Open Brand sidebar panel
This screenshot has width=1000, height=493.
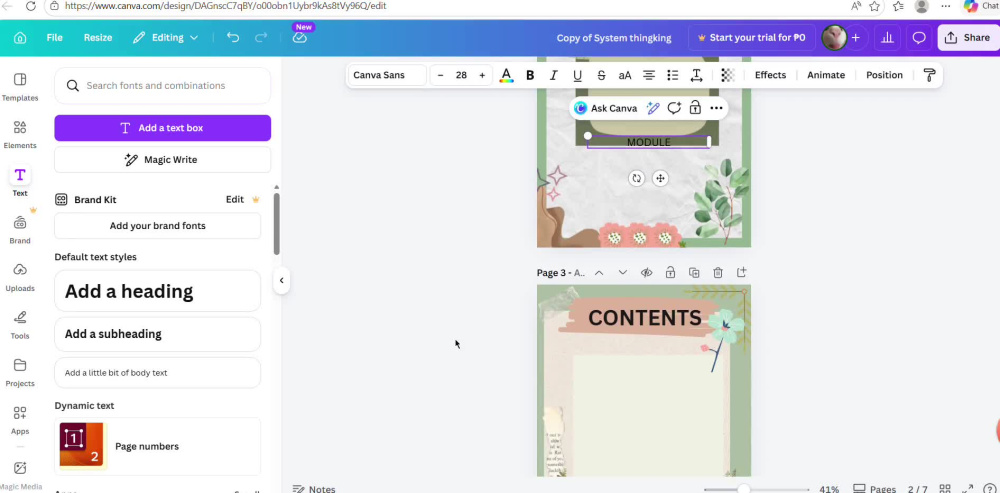(x=20, y=230)
